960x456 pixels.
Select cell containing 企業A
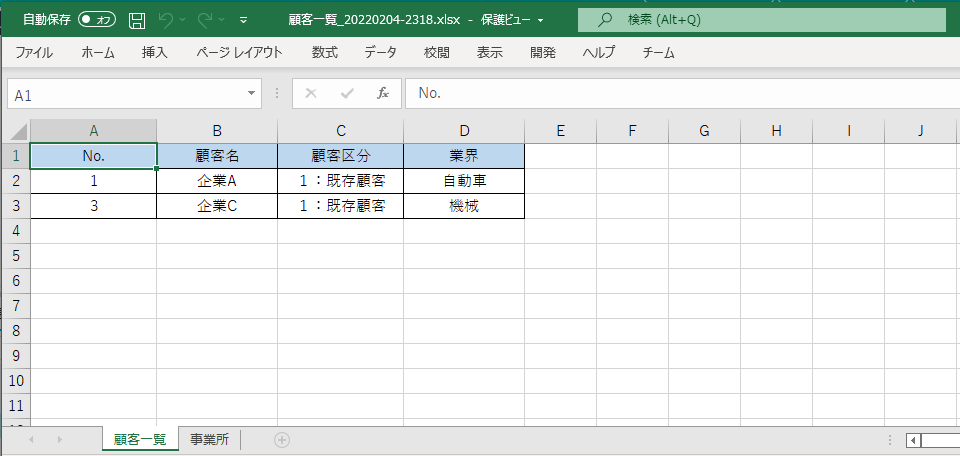(217, 181)
